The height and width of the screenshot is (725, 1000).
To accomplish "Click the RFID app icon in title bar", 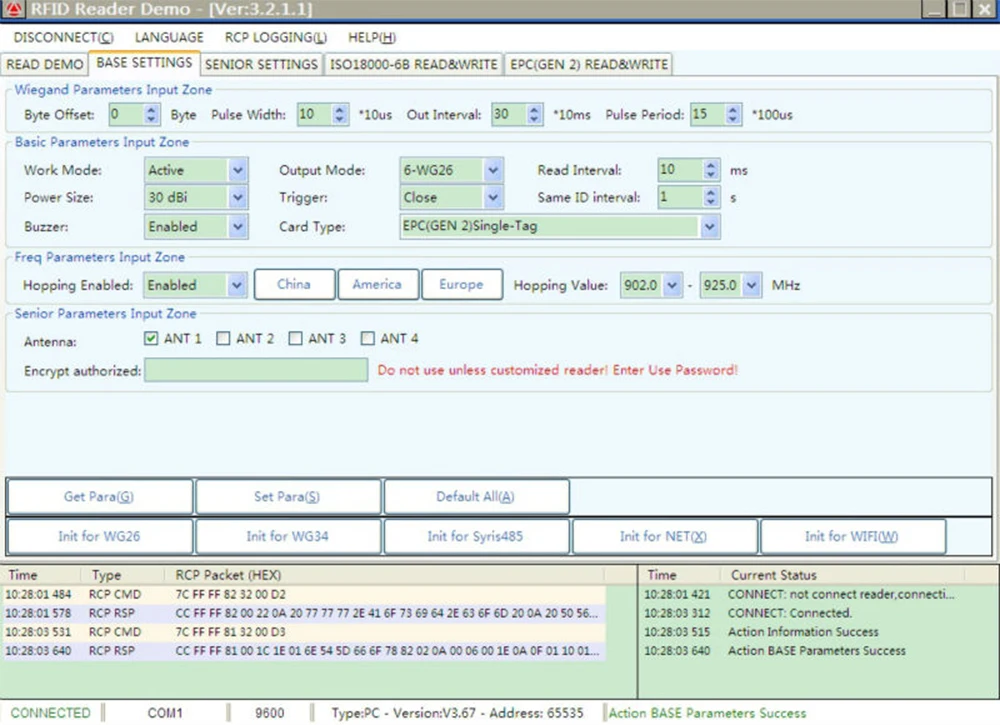I will pyautogui.click(x=12, y=10).
